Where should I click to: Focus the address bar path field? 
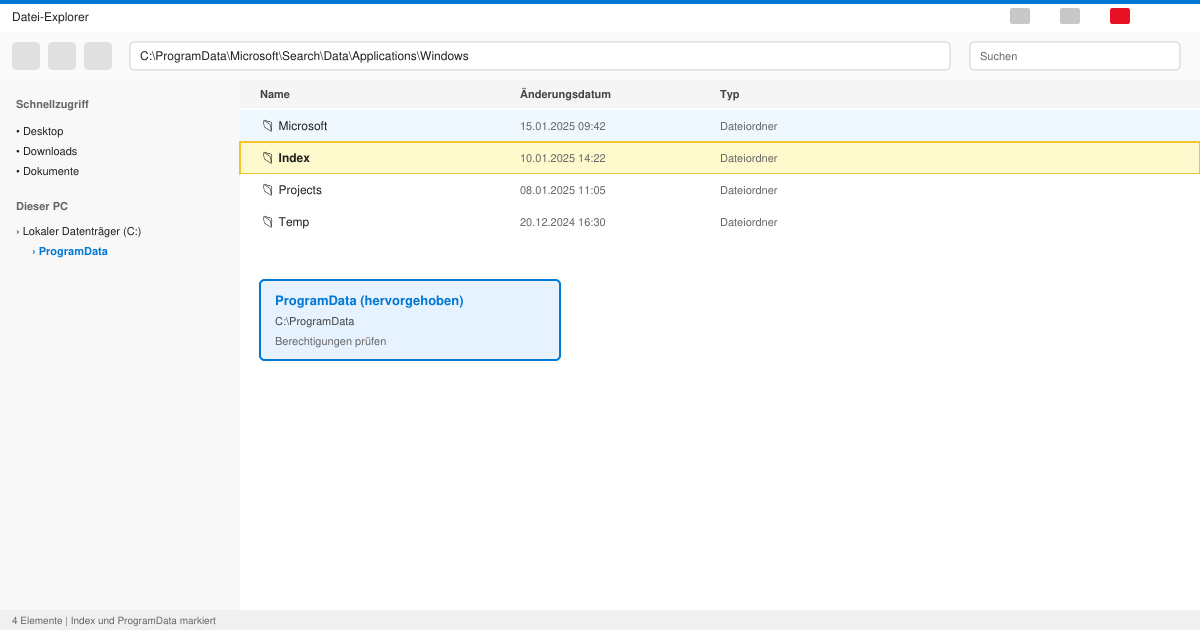(x=540, y=56)
